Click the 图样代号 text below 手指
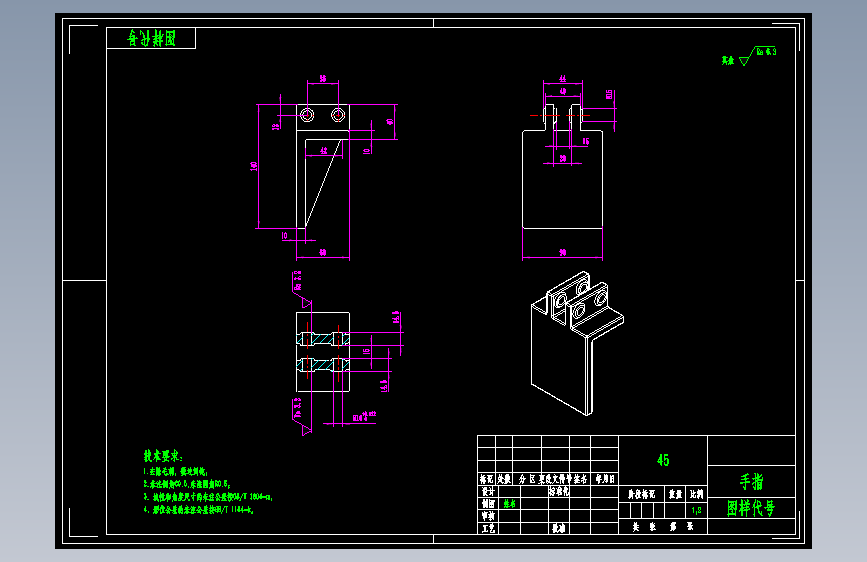 [751, 508]
